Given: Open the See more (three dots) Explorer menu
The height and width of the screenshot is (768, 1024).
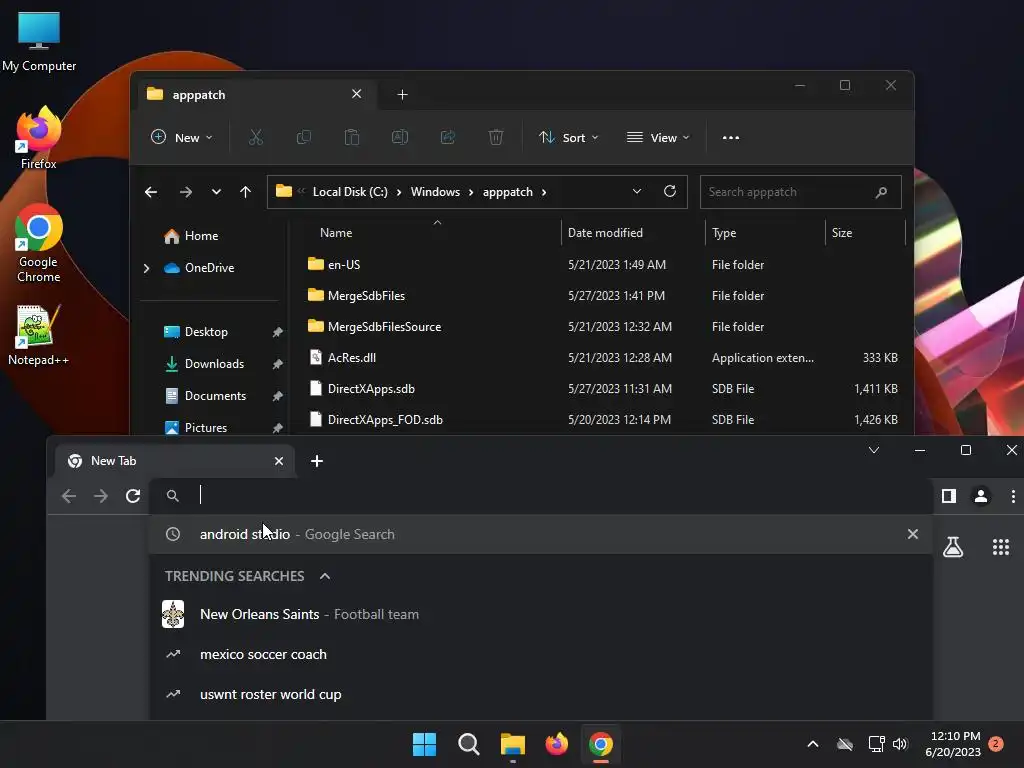Looking at the screenshot, I should coord(731,138).
